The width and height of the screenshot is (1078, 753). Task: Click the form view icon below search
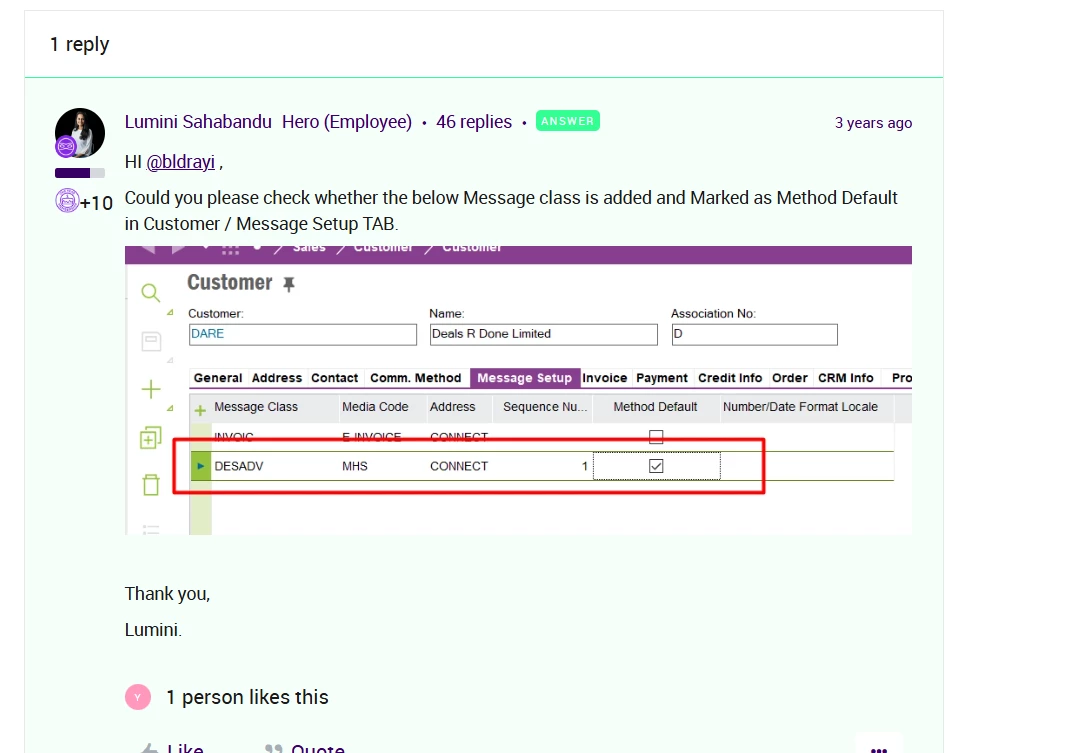tap(151, 341)
